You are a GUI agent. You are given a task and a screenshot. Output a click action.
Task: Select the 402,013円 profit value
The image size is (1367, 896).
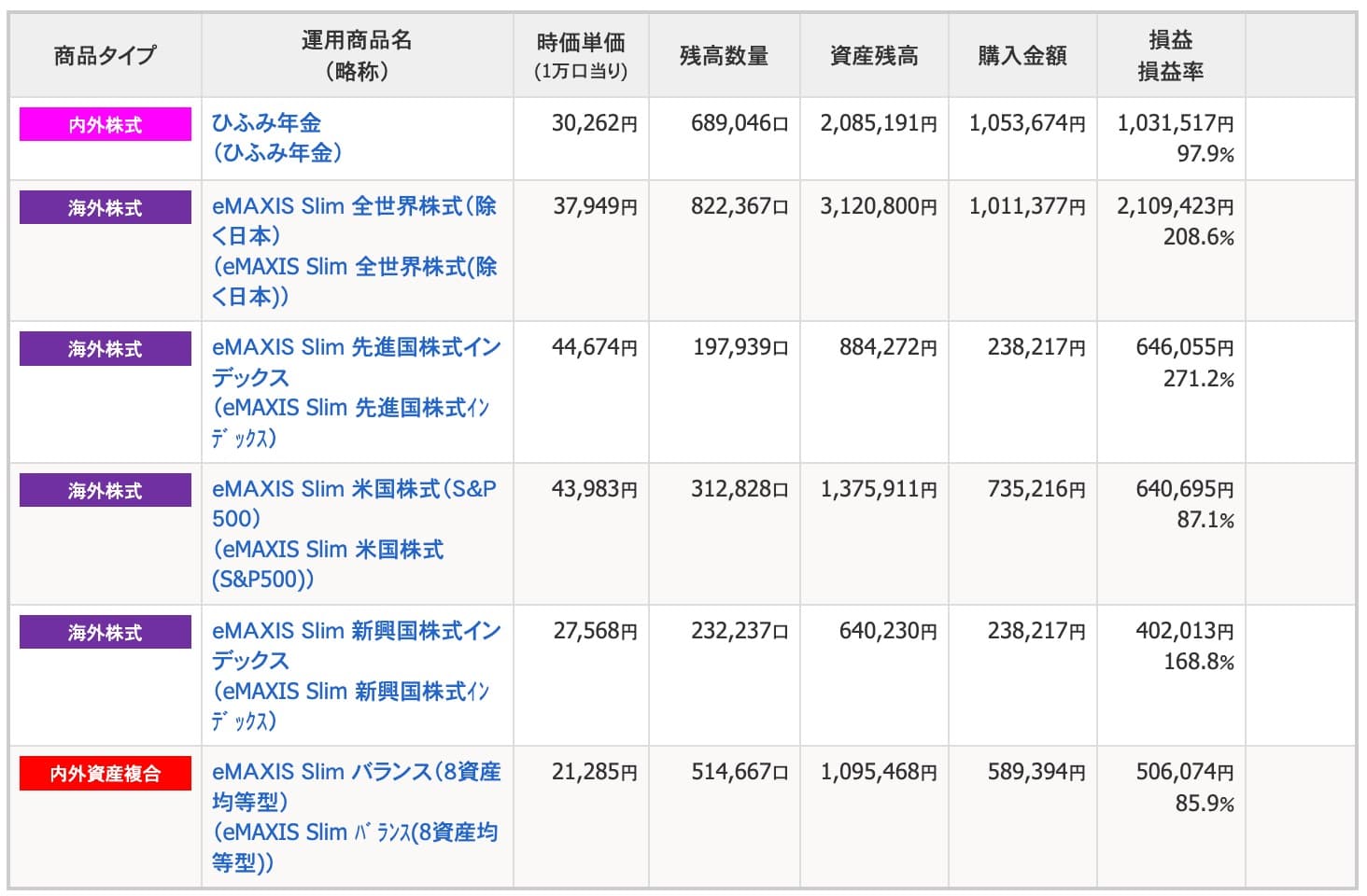tap(1185, 631)
